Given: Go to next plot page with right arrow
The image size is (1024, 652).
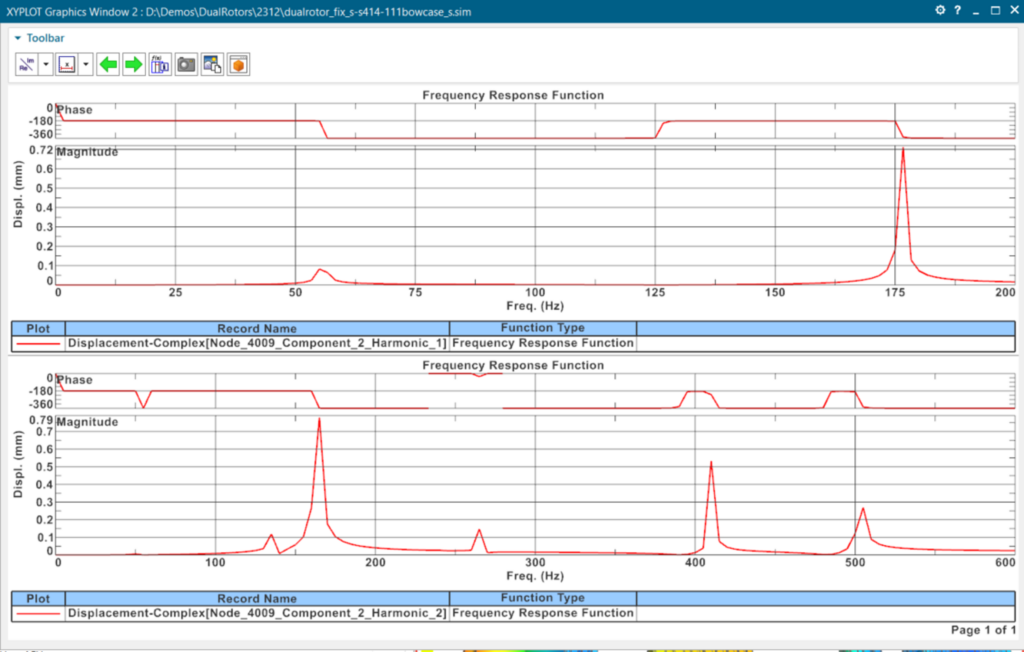Looking at the screenshot, I should point(134,65).
